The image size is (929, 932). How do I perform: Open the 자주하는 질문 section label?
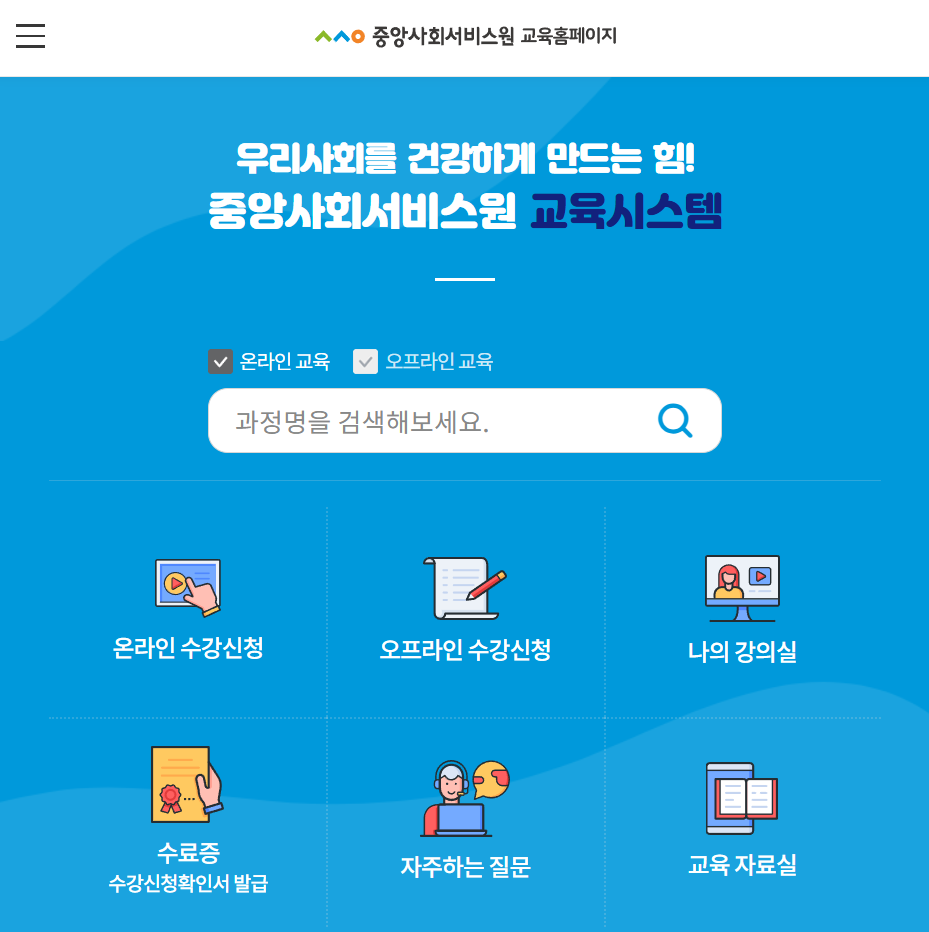click(464, 865)
